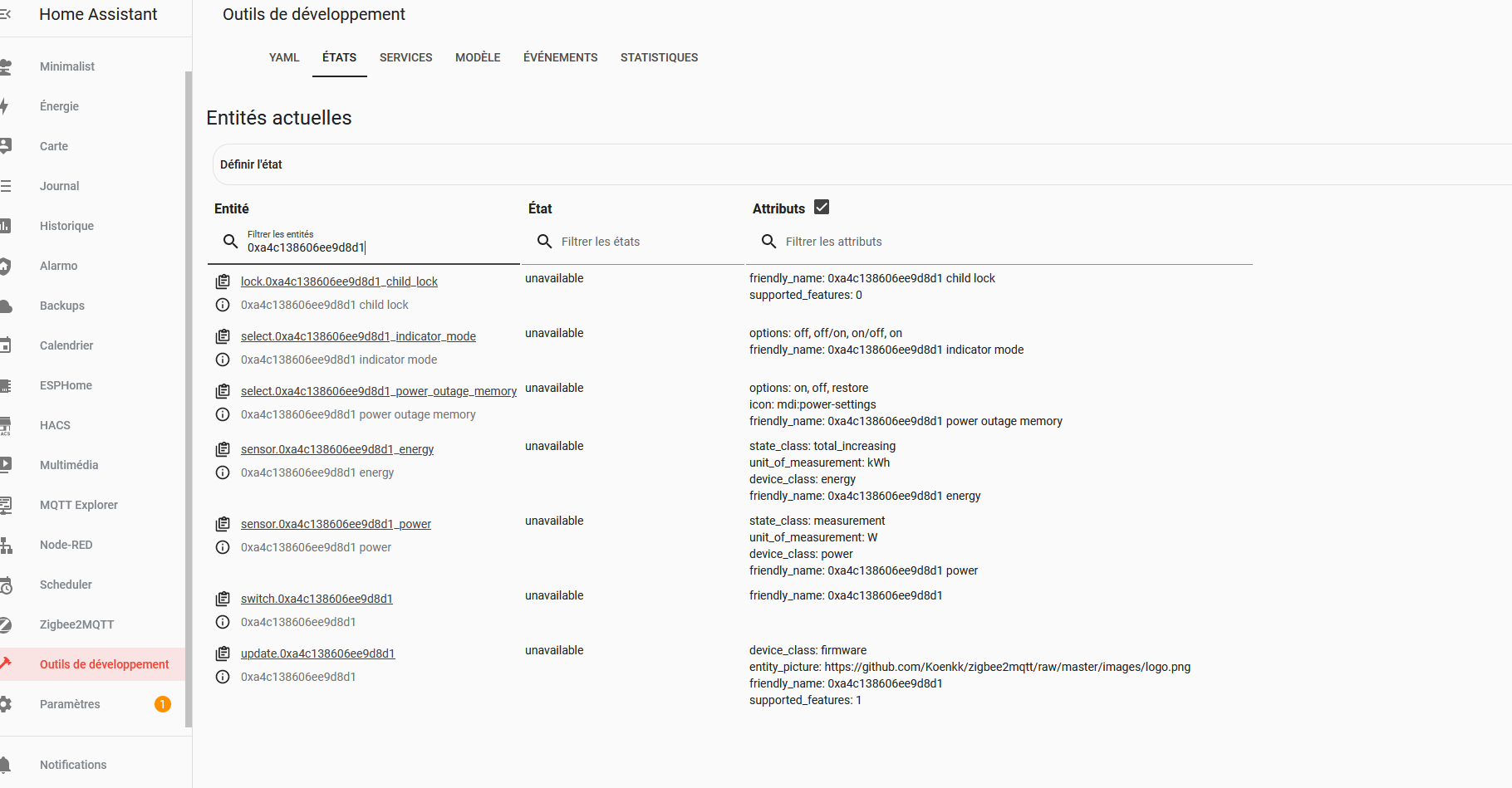Screen dimensions: 1512x788
Task: Open Calendrier calendar icon
Action: pos(5,345)
